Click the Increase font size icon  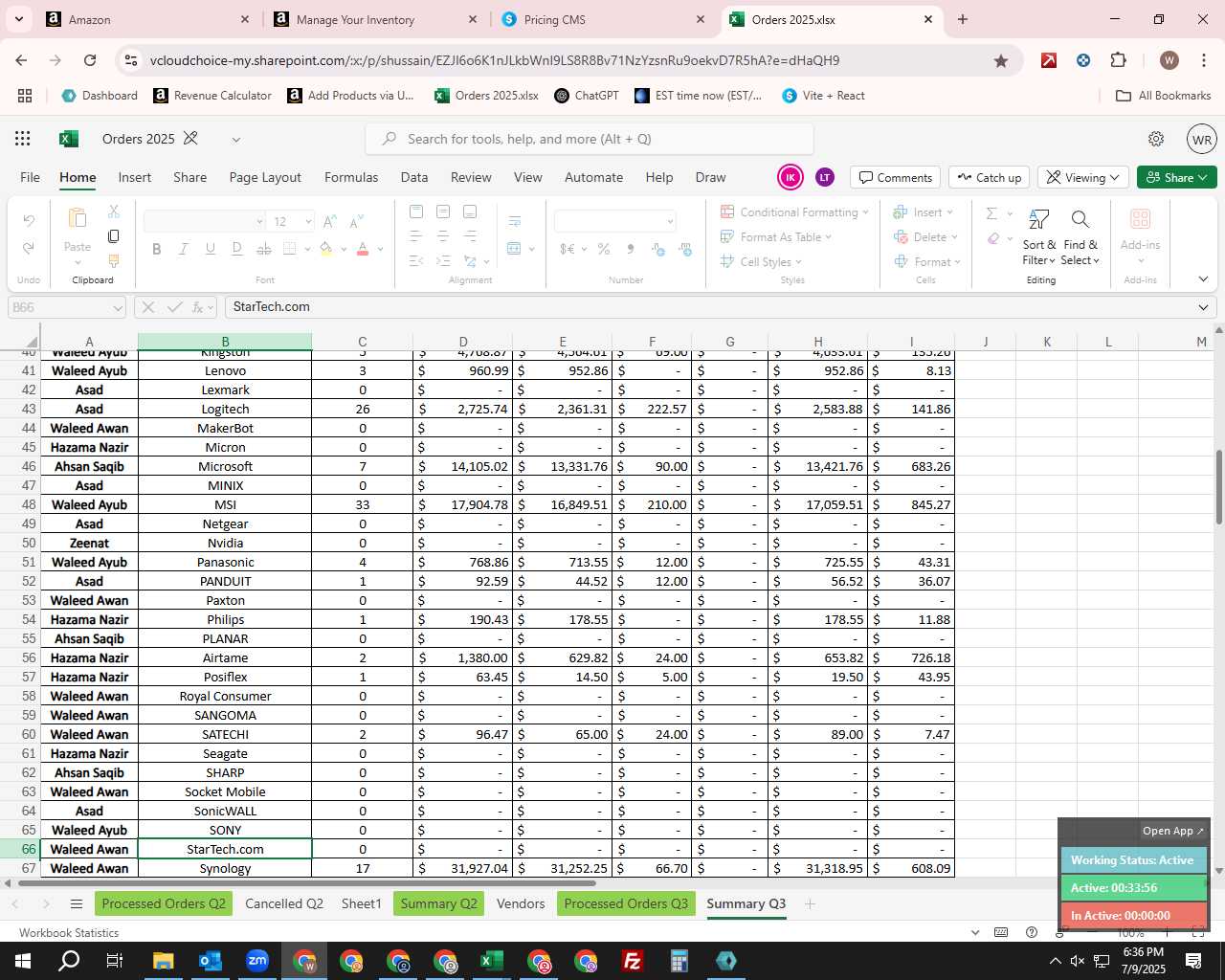330,222
